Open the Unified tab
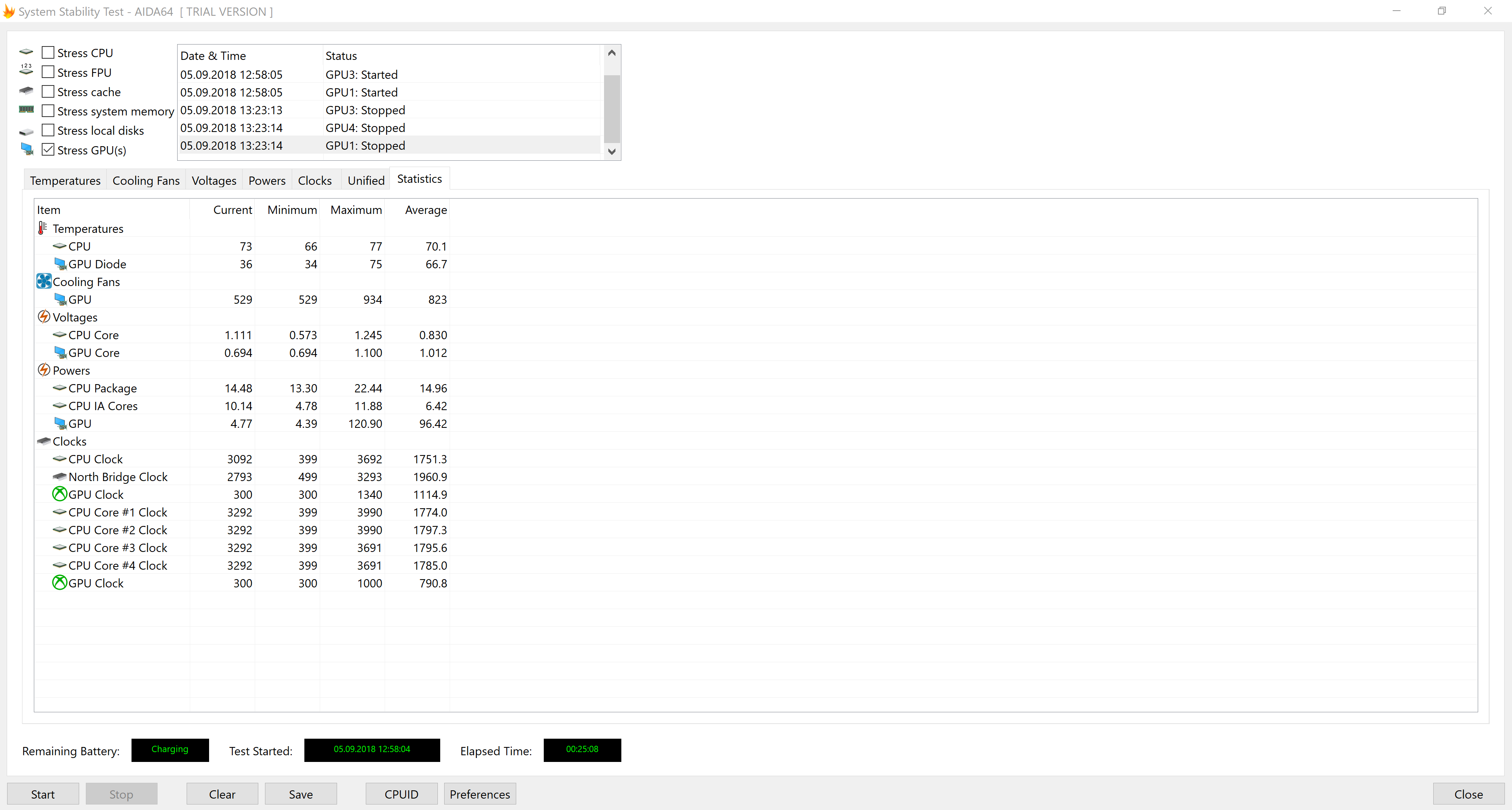 (x=366, y=180)
